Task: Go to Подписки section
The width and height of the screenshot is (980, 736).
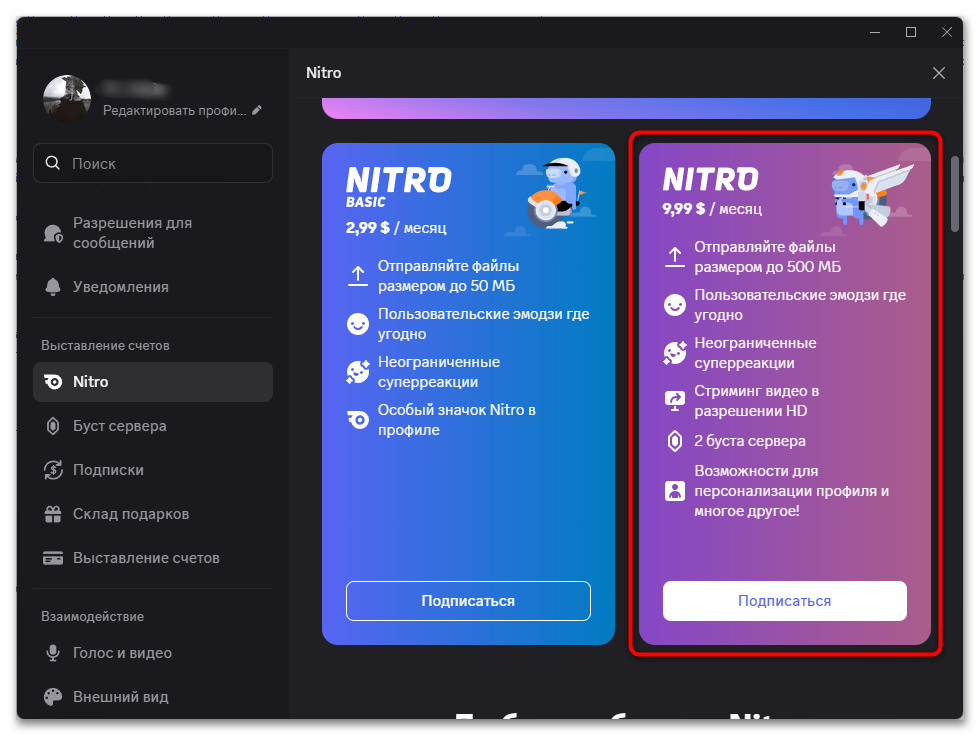Action: 152,470
